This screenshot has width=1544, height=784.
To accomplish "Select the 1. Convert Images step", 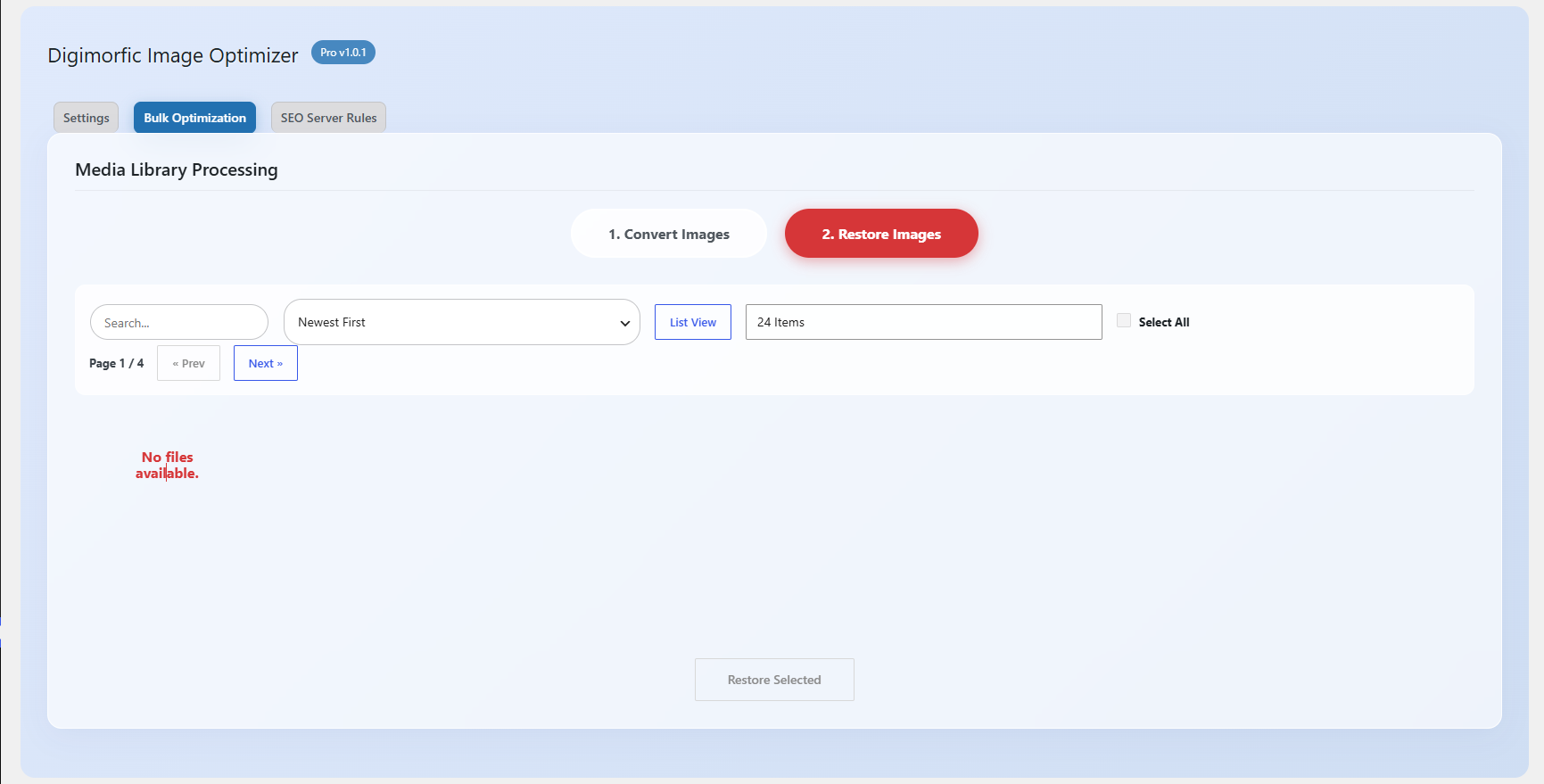I will tap(669, 234).
